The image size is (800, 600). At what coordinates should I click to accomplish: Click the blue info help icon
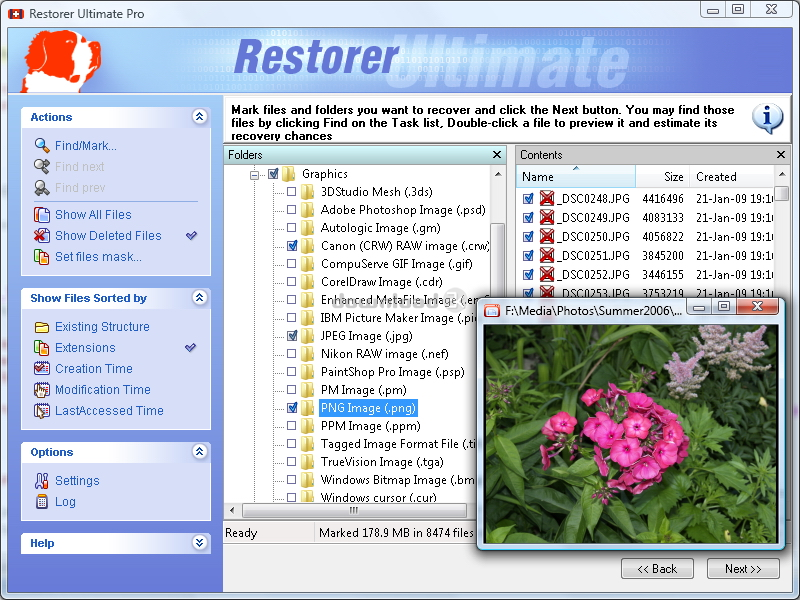(768, 118)
